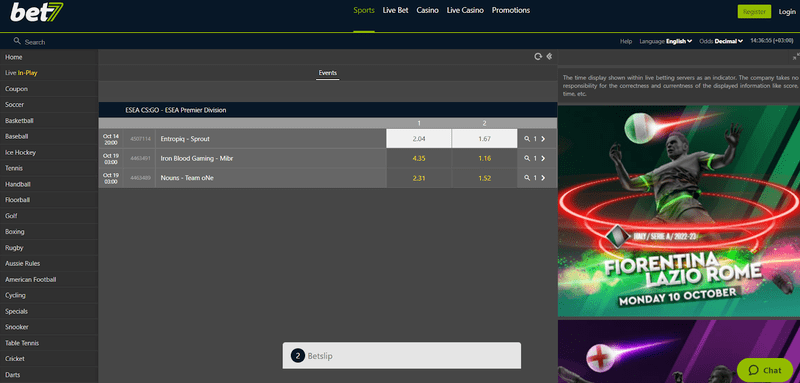Click the search magnifier icon

click(17, 41)
